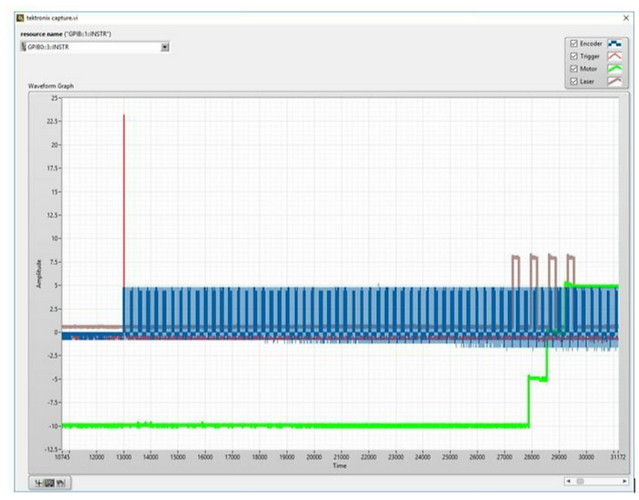Click the horizontal scrollbar thumb below graph
The image size is (639, 500).
click(x=580, y=481)
